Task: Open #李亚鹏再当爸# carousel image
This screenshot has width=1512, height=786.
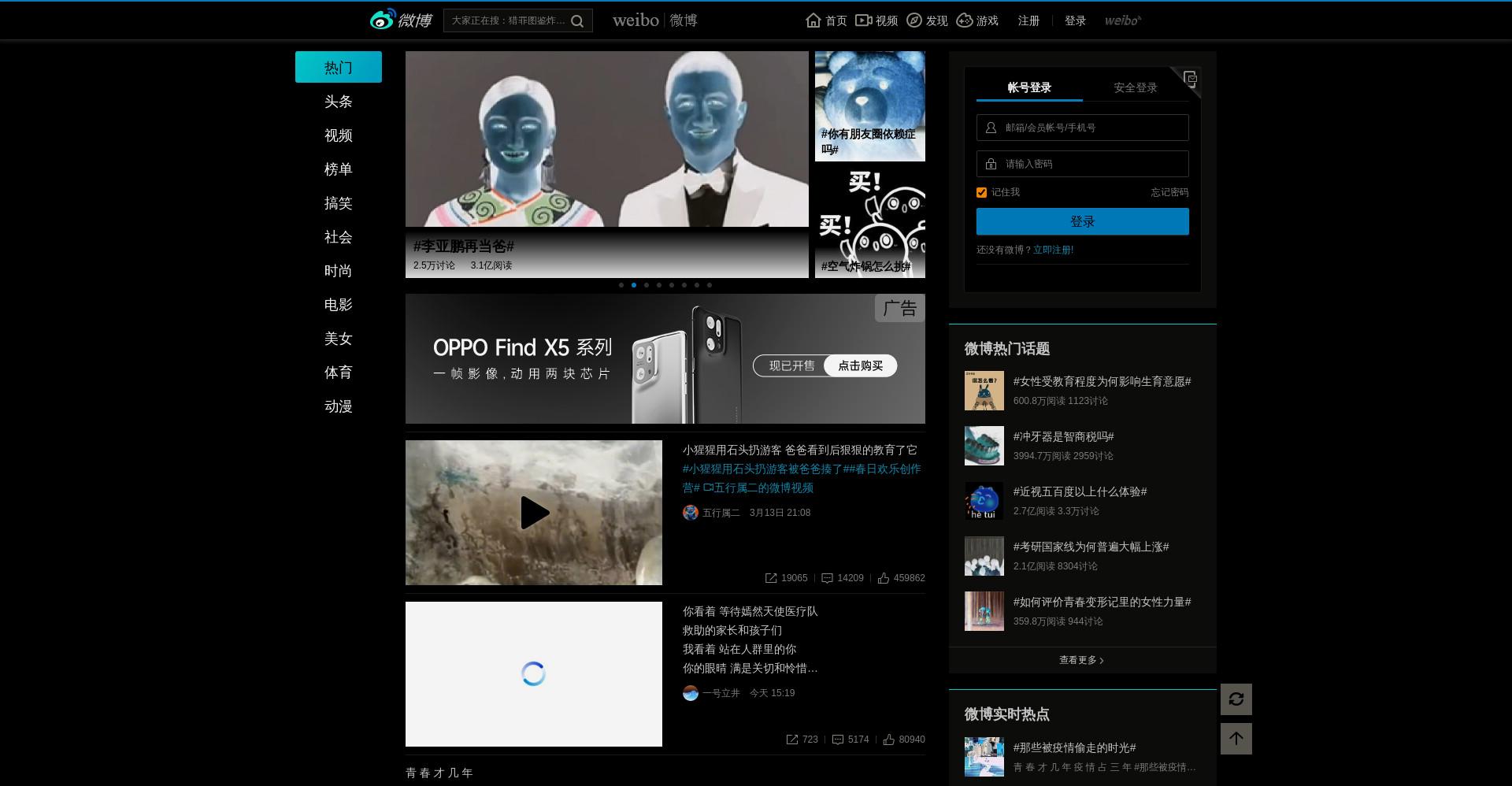Action: click(607, 165)
